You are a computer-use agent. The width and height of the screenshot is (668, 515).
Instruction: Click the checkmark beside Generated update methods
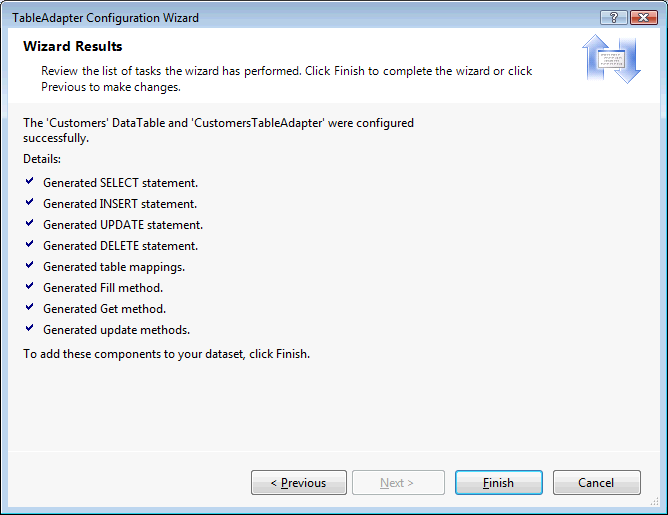point(30,329)
